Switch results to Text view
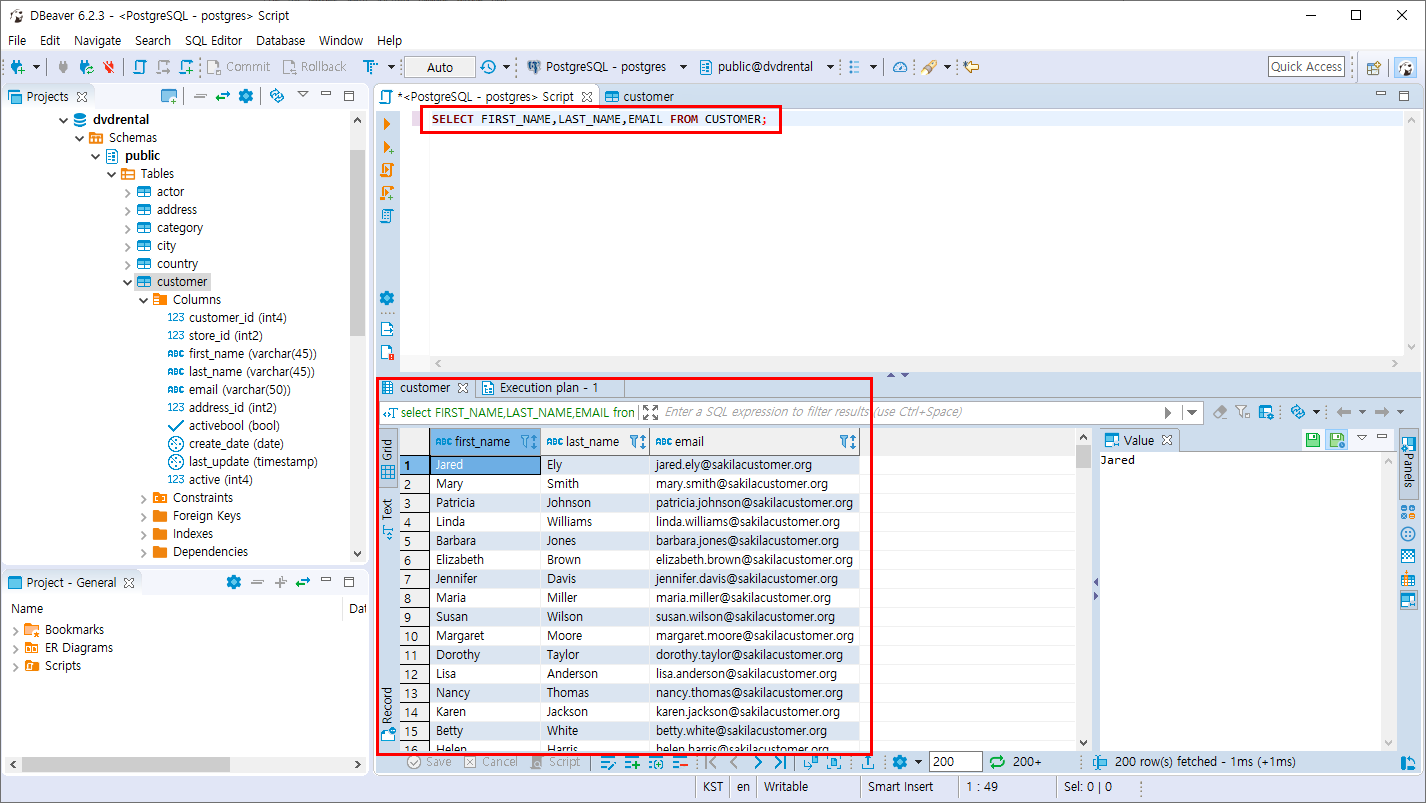Image resolution: width=1426 pixels, height=803 pixels. point(388,520)
